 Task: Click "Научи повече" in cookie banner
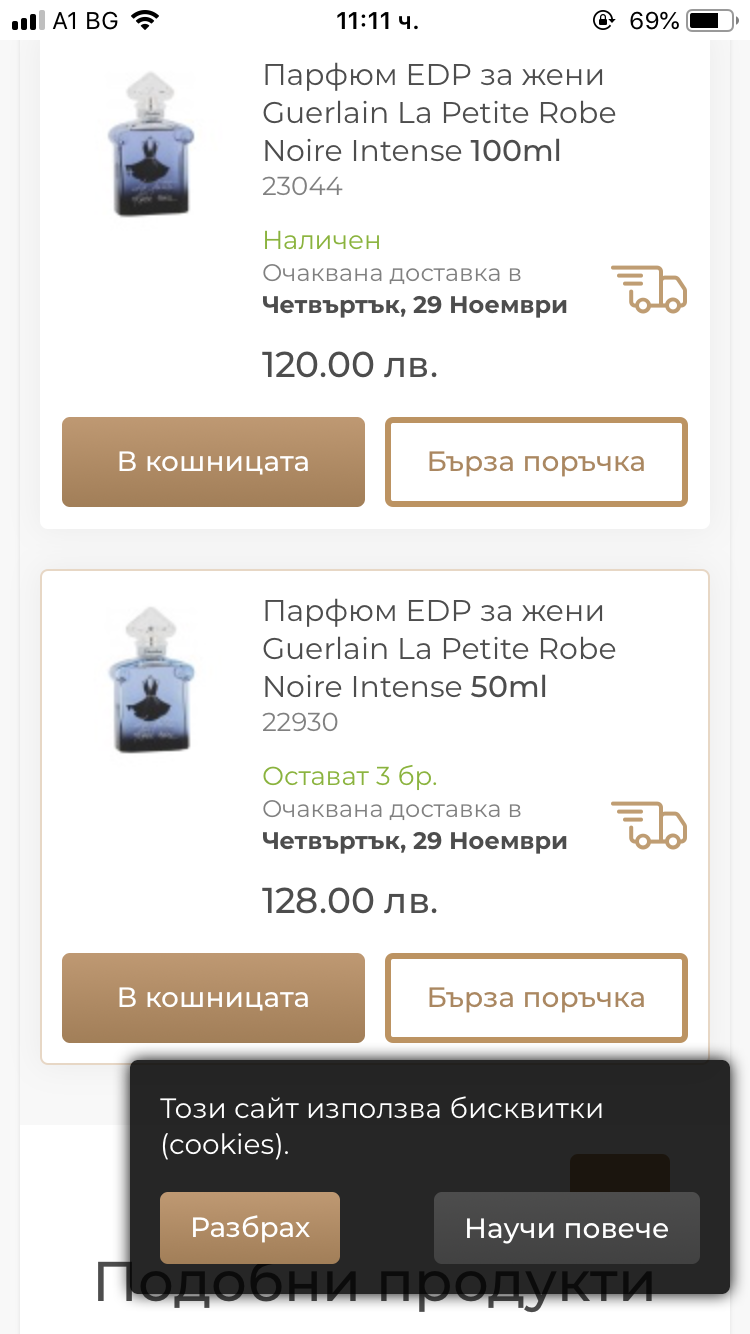(x=566, y=1228)
